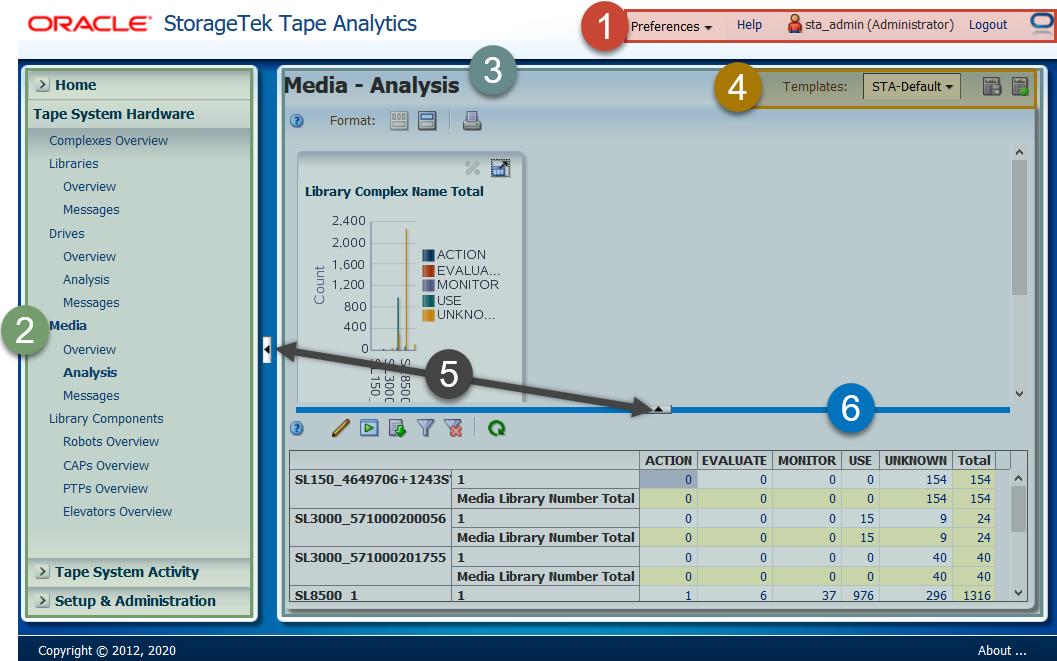This screenshot has width=1057, height=661.
Task: Click the sta_admin (Administrator) user name
Action: 879,25
